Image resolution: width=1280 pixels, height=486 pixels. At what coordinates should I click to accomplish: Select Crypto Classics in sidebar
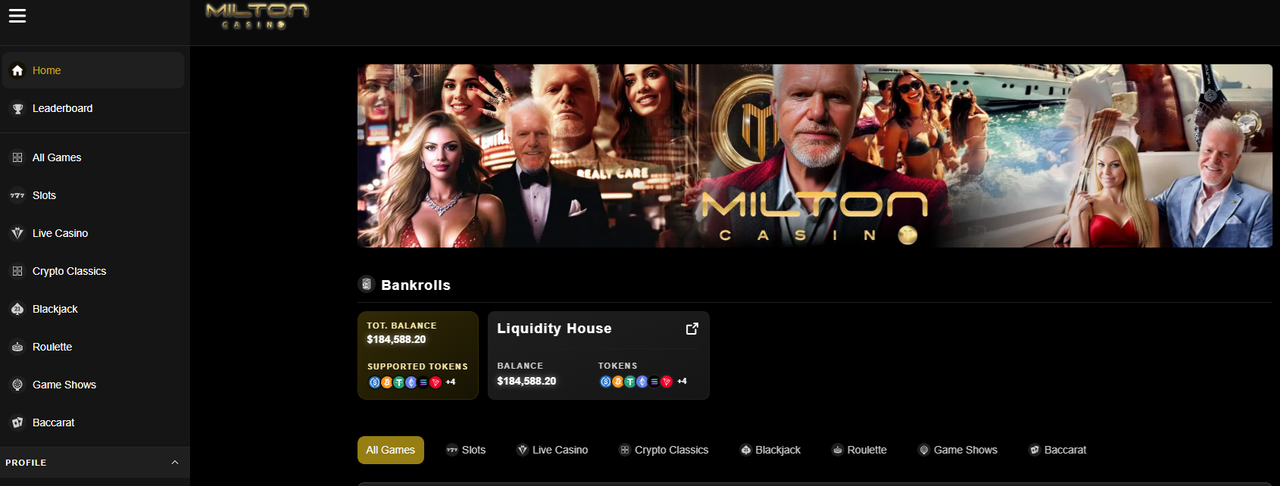93,271
